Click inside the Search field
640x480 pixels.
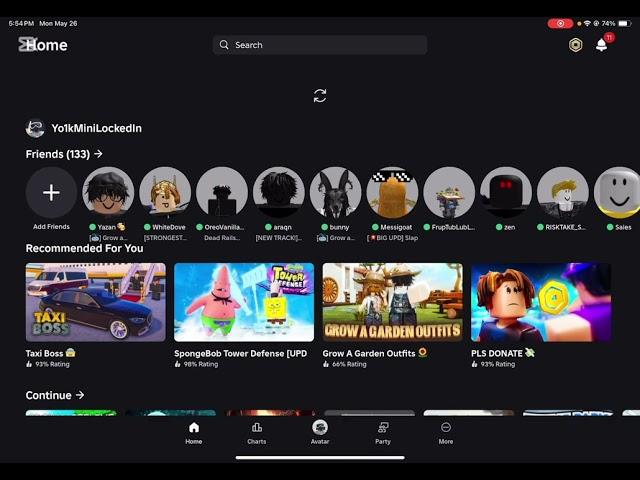(320, 45)
